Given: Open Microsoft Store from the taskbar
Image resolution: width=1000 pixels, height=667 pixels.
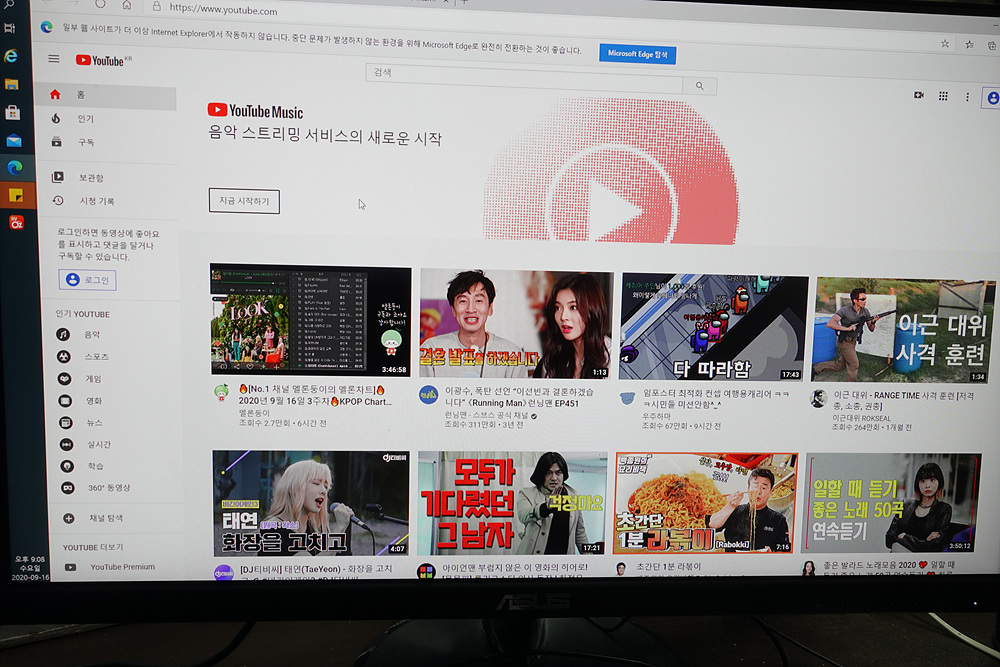Looking at the screenshot, I should [13, 113].
